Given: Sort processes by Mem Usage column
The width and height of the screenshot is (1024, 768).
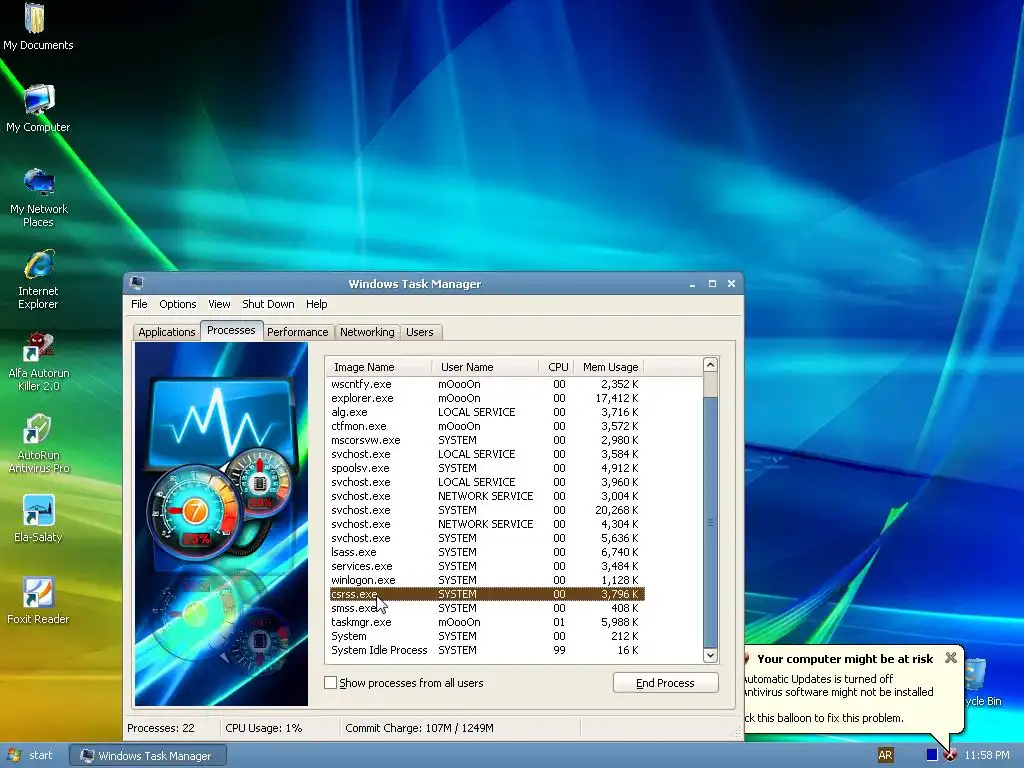Looking at the screenshot, I should click(609, 367).
